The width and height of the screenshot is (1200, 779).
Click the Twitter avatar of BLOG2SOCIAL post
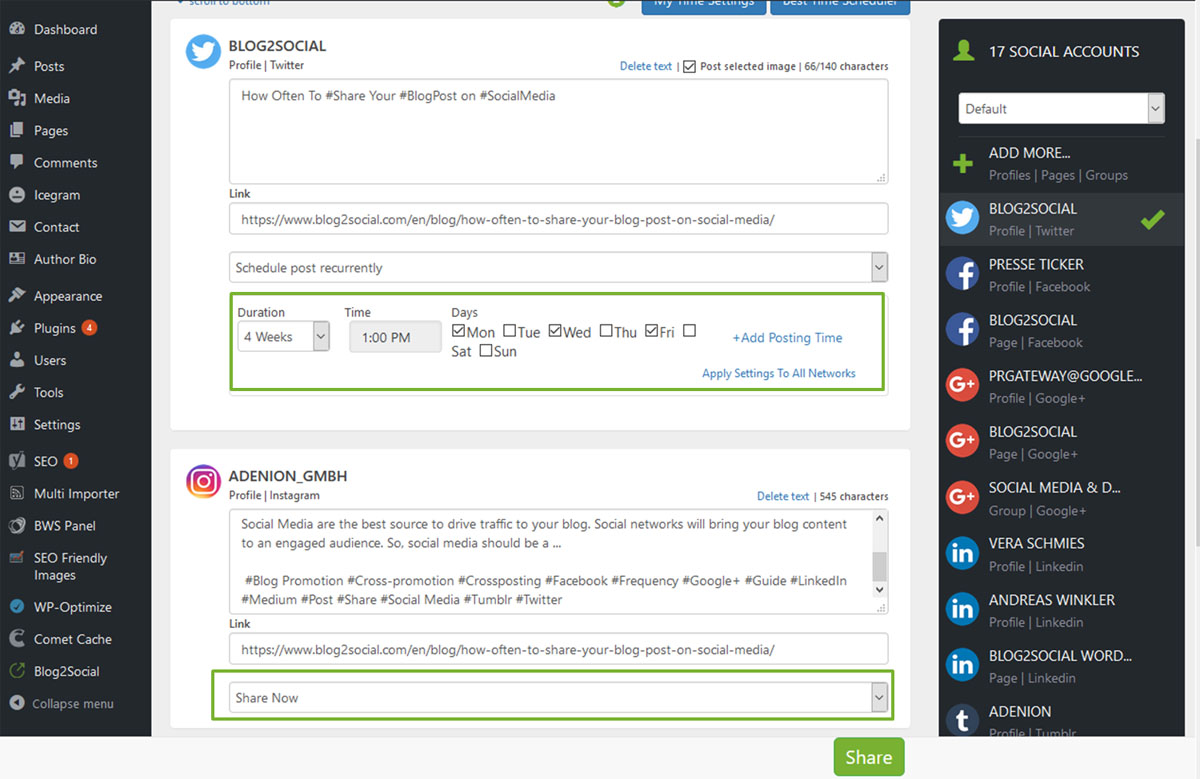point(203,52)
